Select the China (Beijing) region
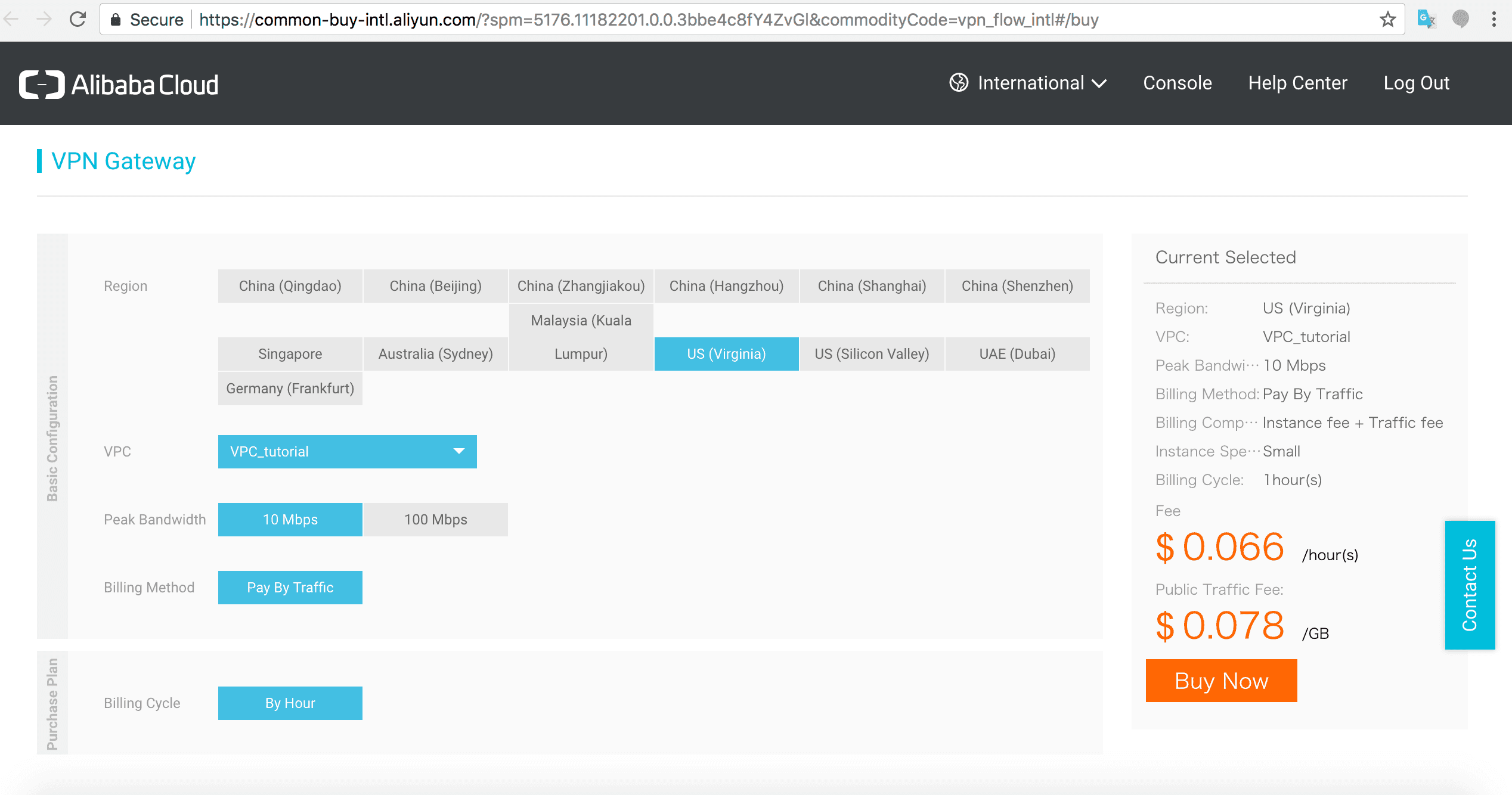The image size is (1512, 795). pos(436,286)
